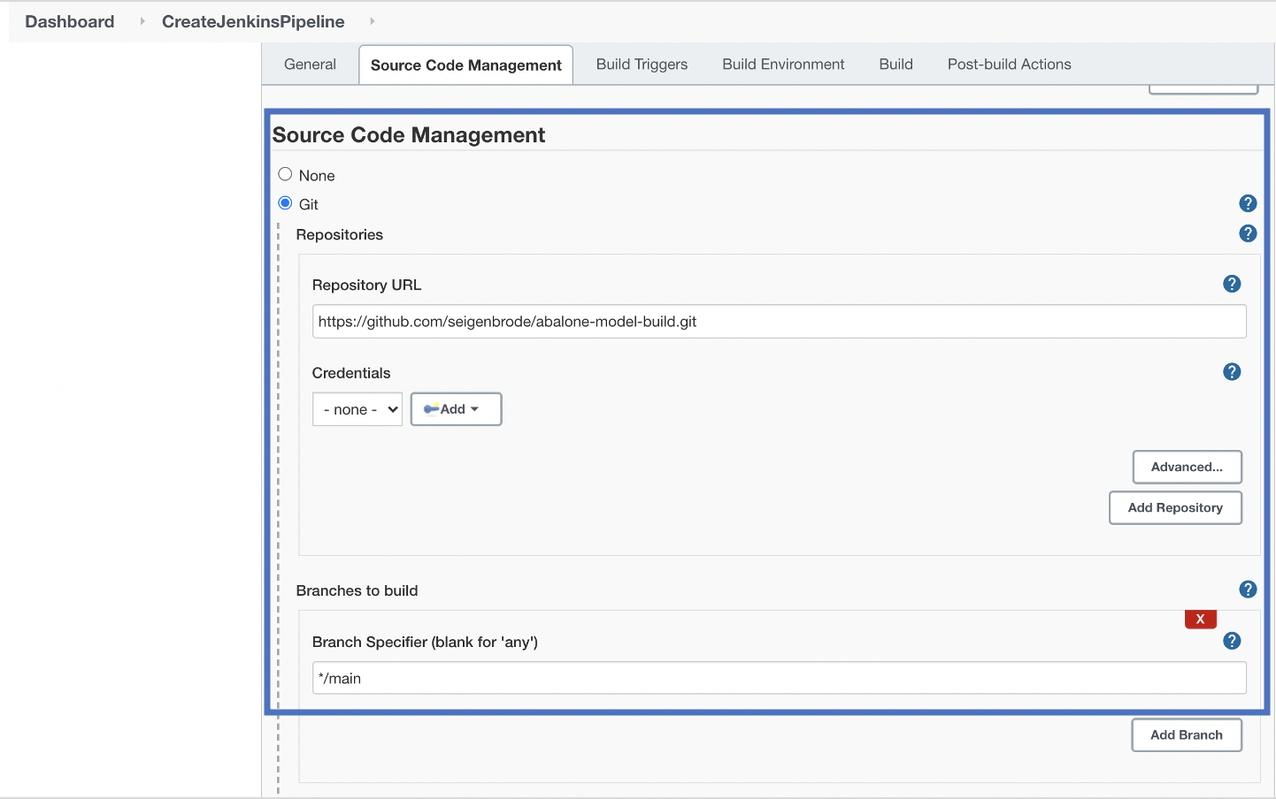Click the Repositories label
The height and width of the screenshot is (799, 1276).
[x=339, y=234]
